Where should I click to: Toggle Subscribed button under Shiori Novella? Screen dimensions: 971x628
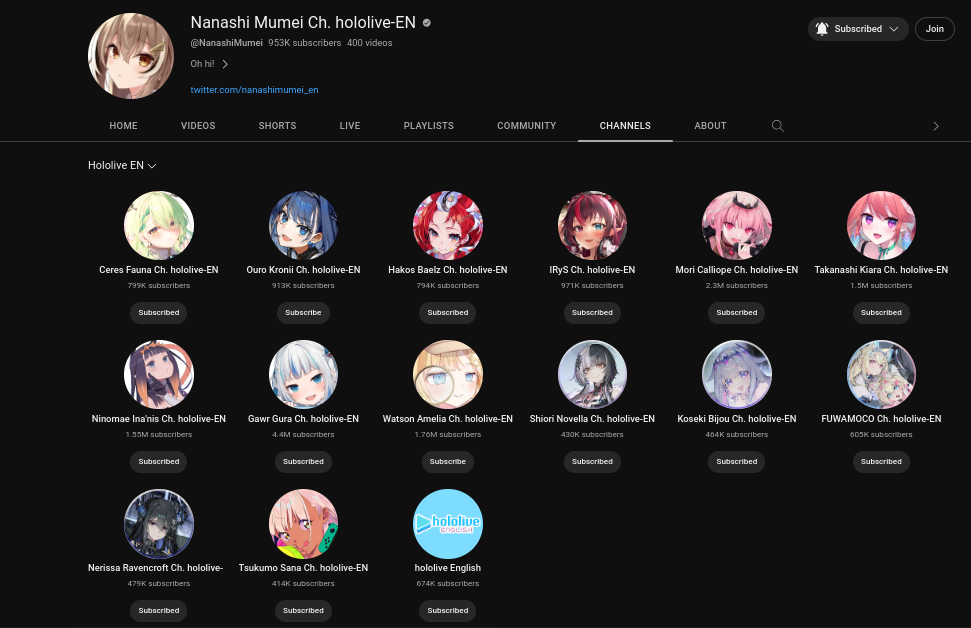592,462
